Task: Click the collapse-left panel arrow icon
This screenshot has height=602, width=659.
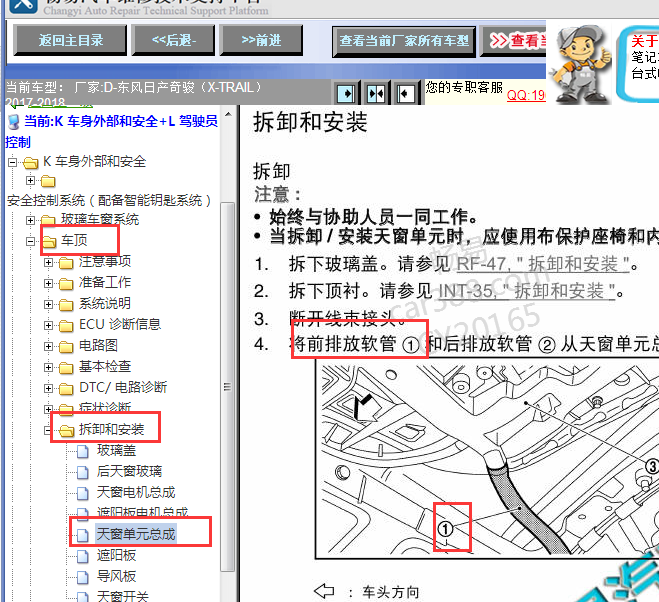Action: pyautogui.click(x=406, y=93)
